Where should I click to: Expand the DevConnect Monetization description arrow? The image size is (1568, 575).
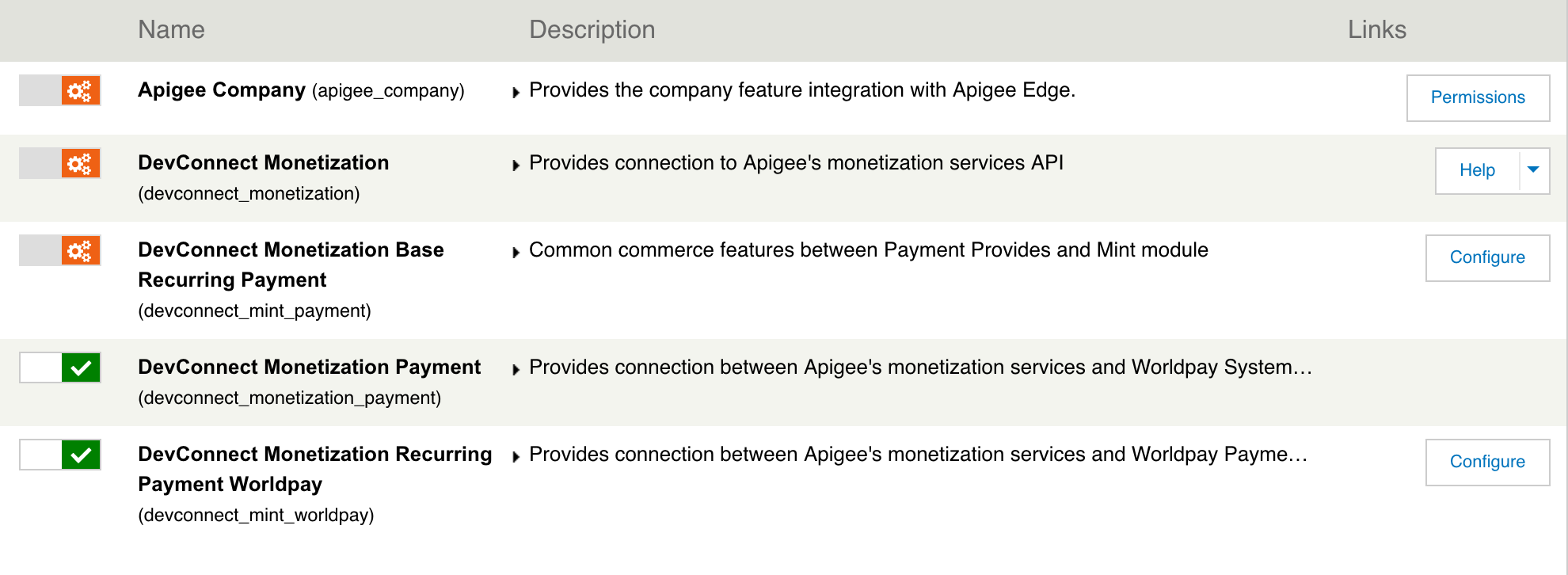pyautogui.click(x=516, y=165)
